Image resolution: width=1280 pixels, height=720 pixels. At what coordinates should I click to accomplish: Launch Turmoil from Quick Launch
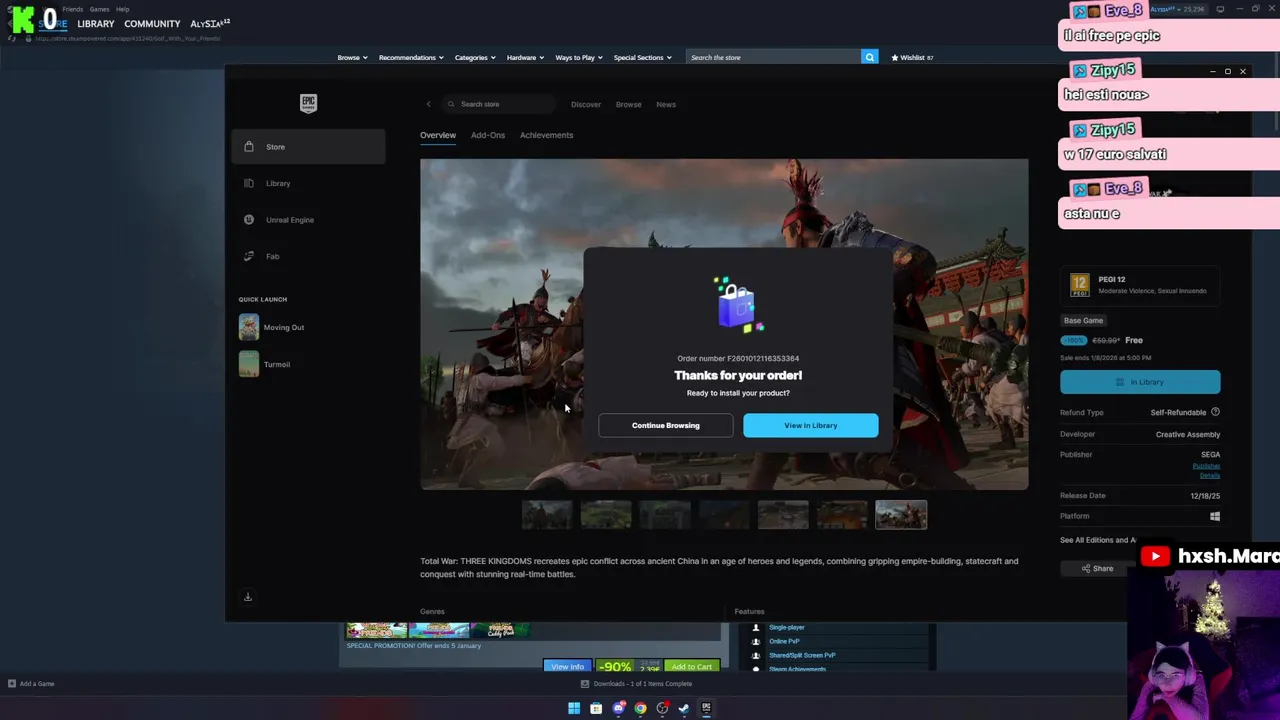point(265,364)
